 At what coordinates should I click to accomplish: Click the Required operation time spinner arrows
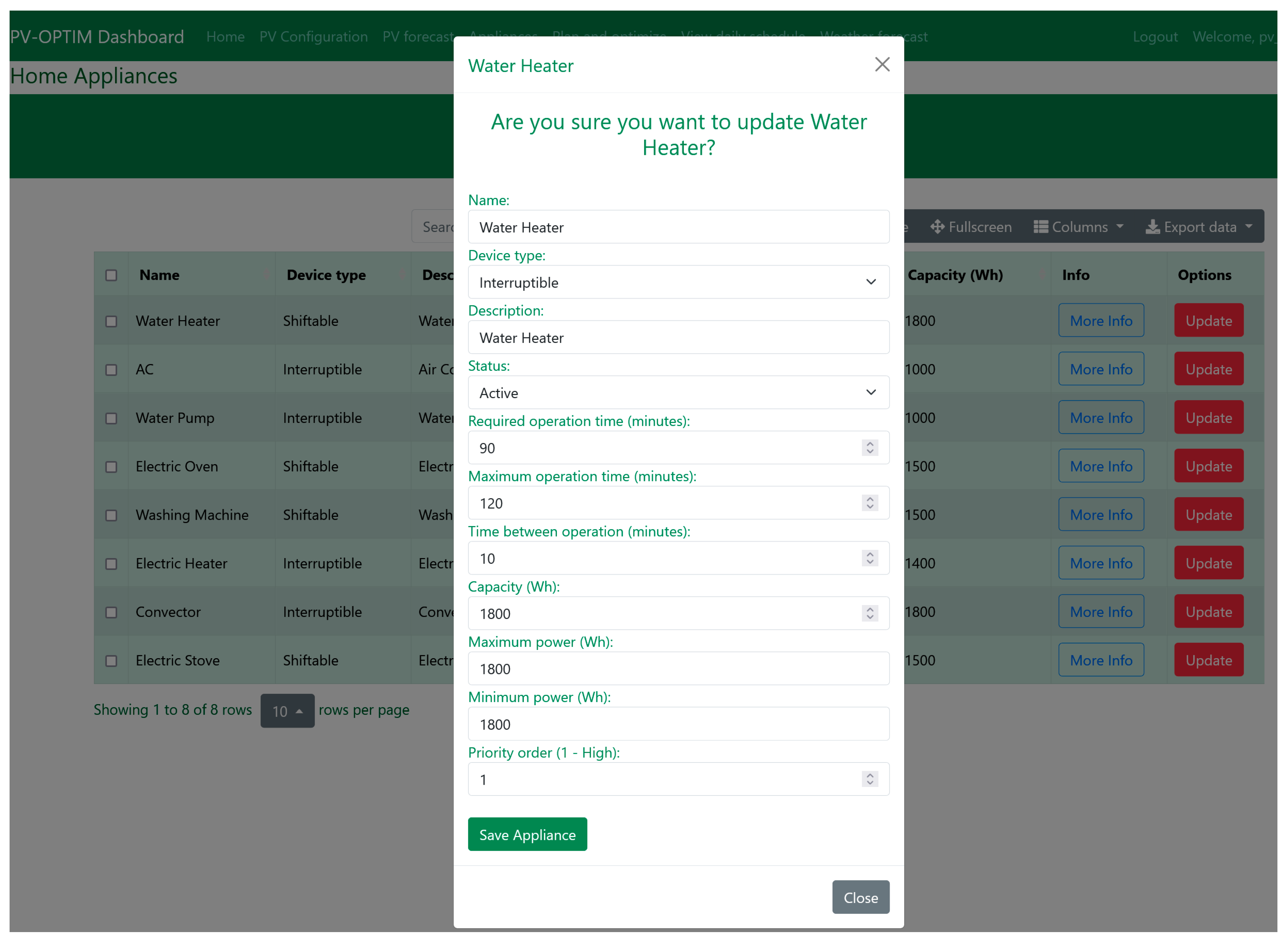pyautogui.click(x=870, y=447)
